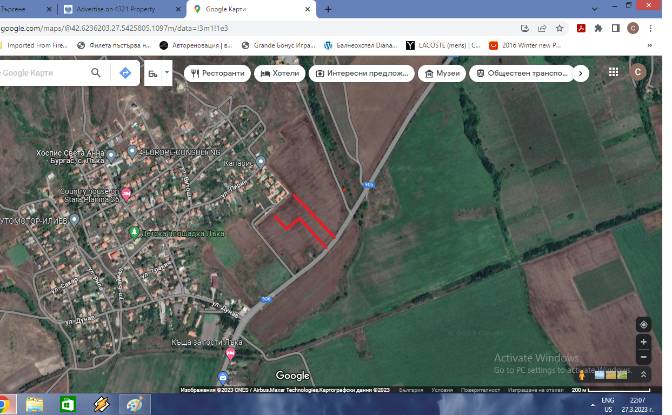Open the Google apps grid icon
The width and height of the screenshot is (672, 415).
tap(613, 72)
